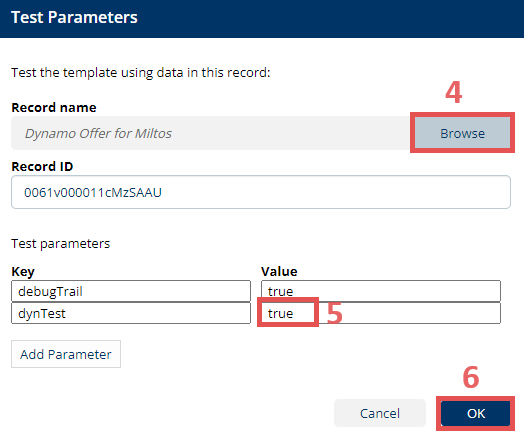Click the Browse button for Record name

pyautogui.click(x=462, y=133)
